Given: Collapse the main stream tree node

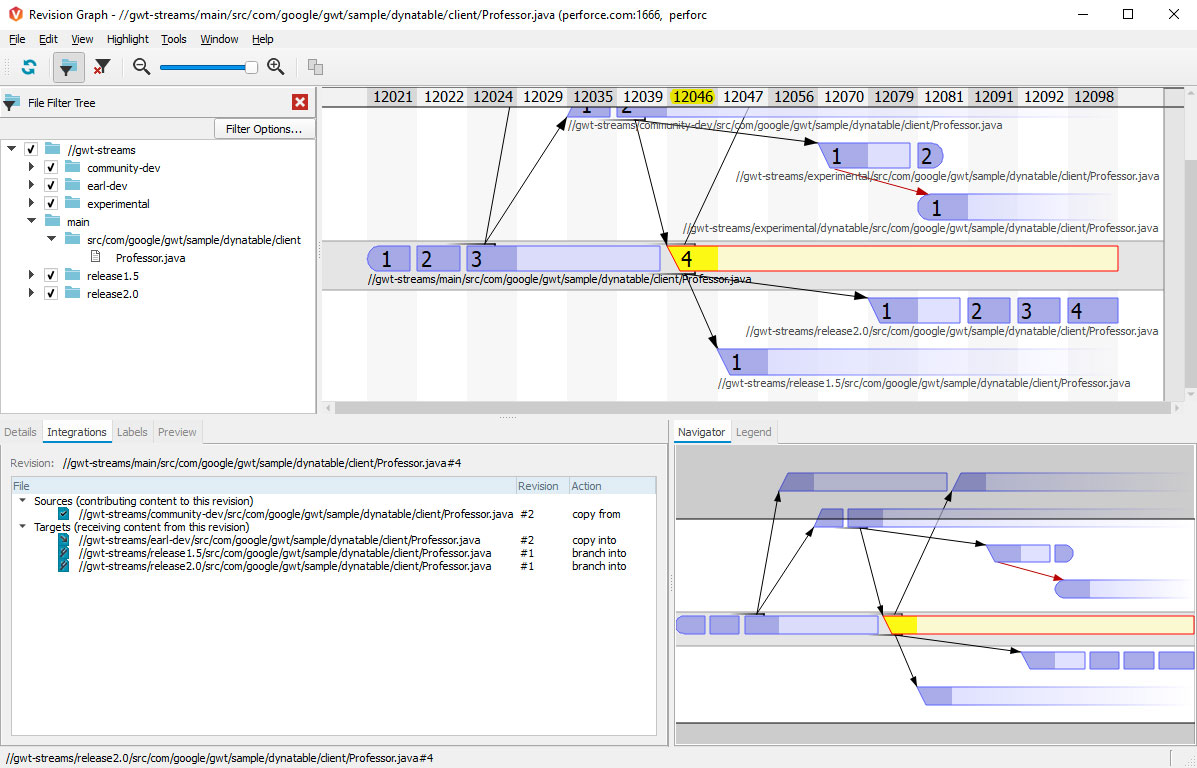Looking at the screenshot, I should 31,221.
